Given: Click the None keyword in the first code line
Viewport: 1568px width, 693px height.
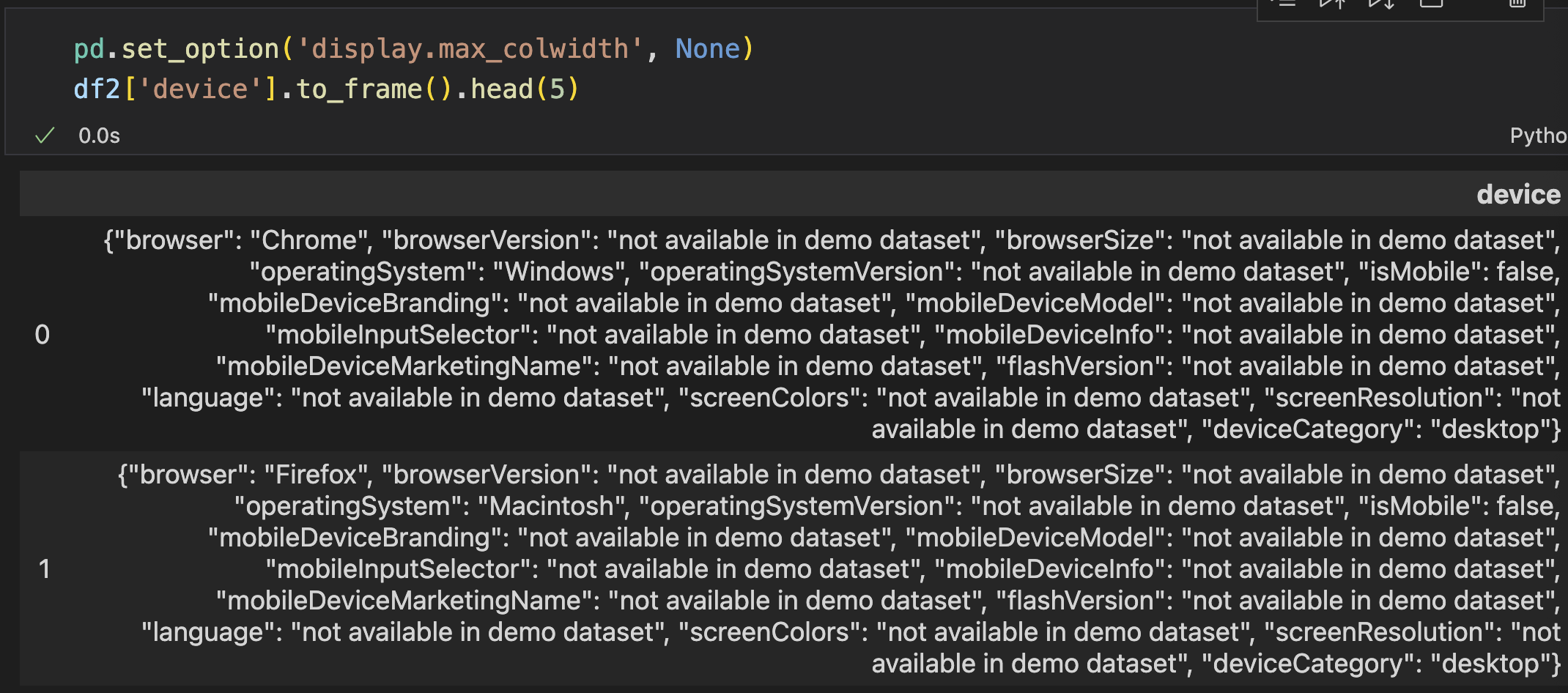Looking at the screenshot, I should 707,49.
